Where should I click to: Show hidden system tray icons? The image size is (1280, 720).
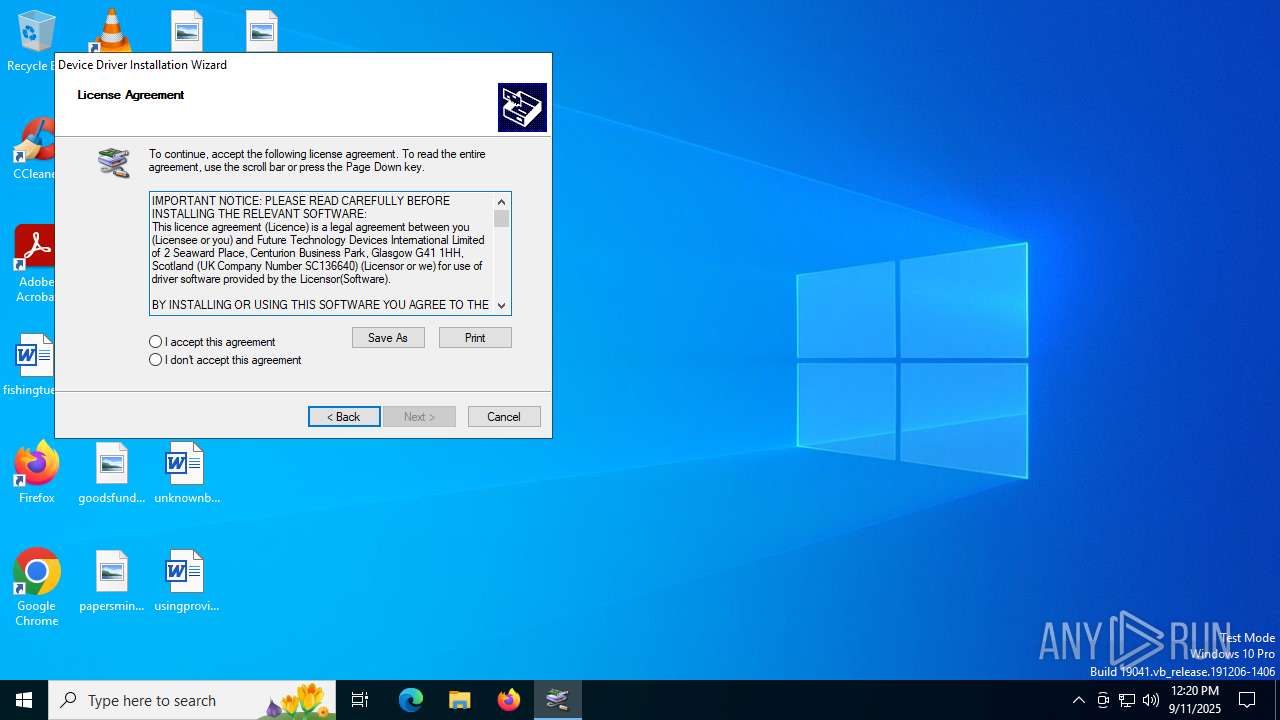point(1078,700)
